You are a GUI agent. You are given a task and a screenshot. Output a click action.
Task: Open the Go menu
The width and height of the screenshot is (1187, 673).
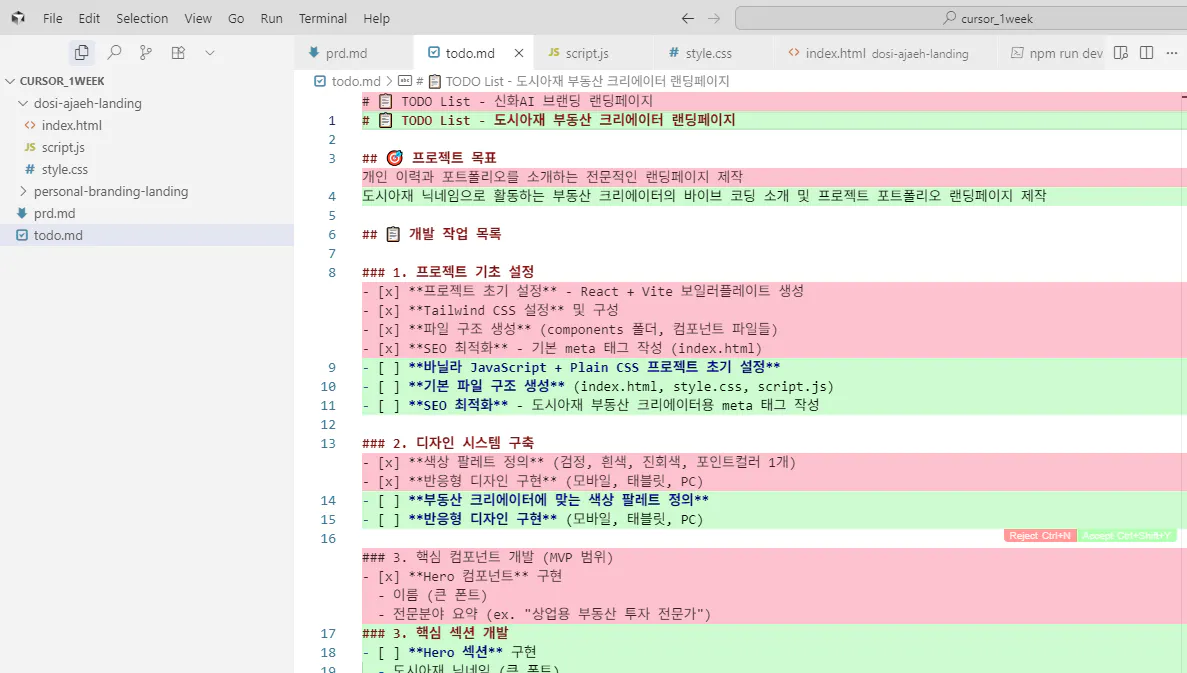point(236,18)
